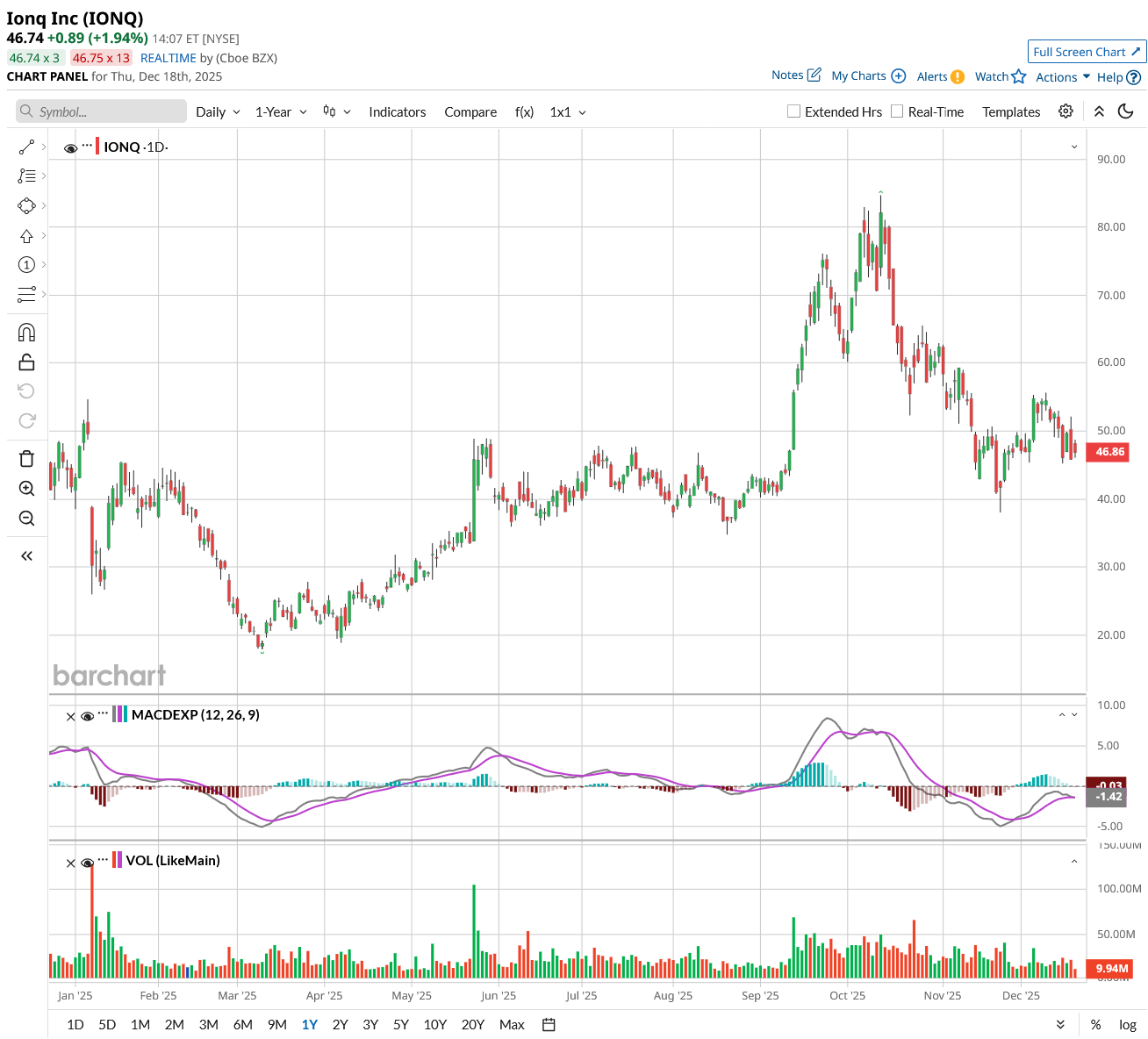The height and width of the screenshot is (1039, 1148).
Task: Open the Fibonacci levels drawing tool
Action: coord(26,176)
